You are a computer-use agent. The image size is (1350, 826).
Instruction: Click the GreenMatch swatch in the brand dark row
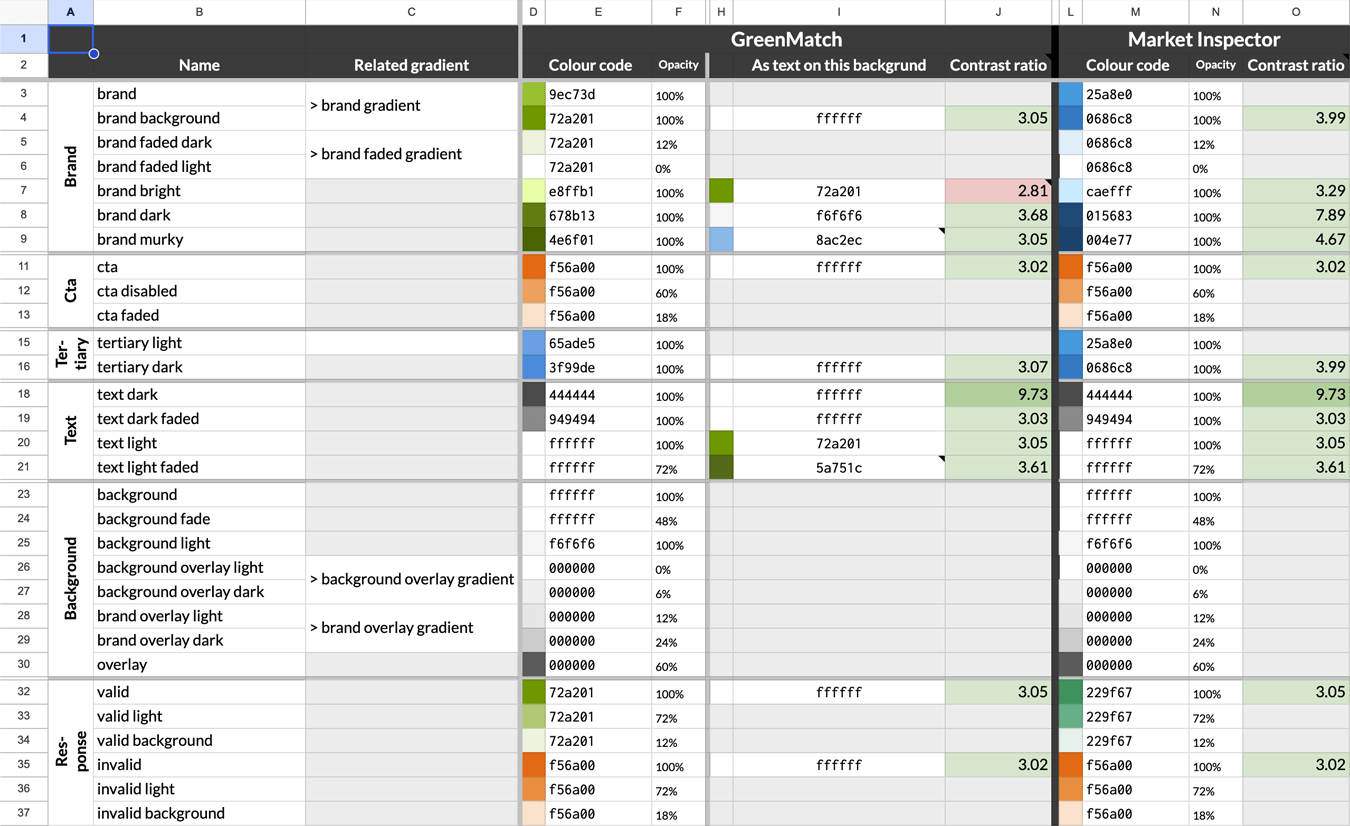tap(533, 216)
